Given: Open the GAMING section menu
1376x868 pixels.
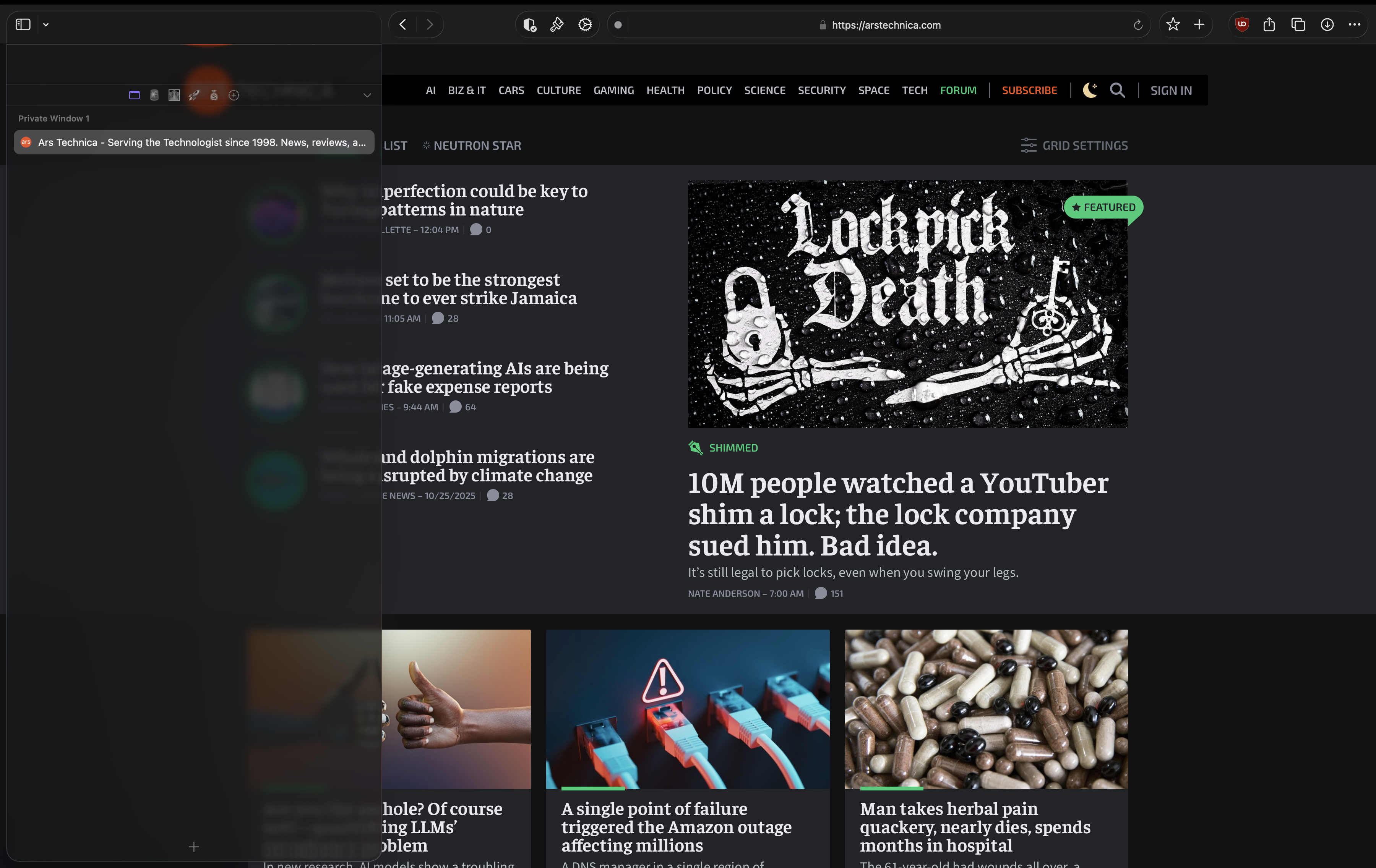Looking at the screenshot, I should [x=613, y=90].
